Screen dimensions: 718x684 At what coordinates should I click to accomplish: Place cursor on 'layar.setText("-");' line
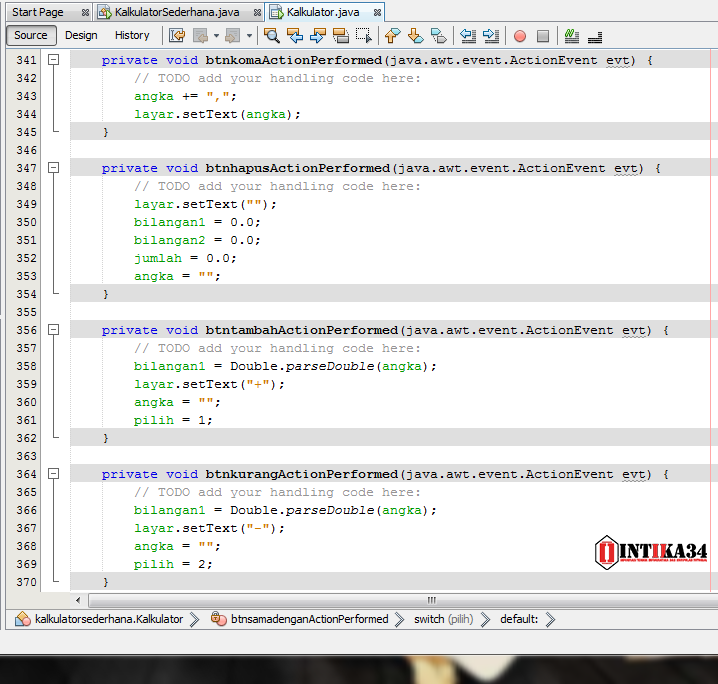[209, 528]
